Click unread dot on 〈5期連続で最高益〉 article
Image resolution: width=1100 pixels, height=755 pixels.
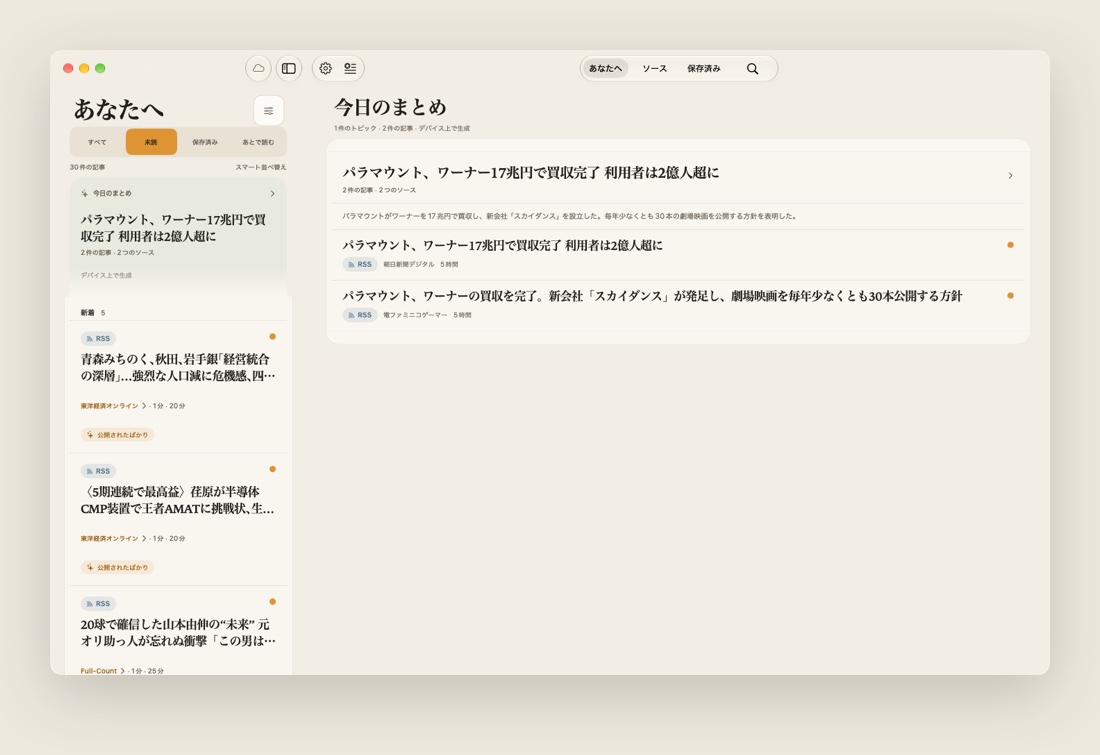coord(273,469)
